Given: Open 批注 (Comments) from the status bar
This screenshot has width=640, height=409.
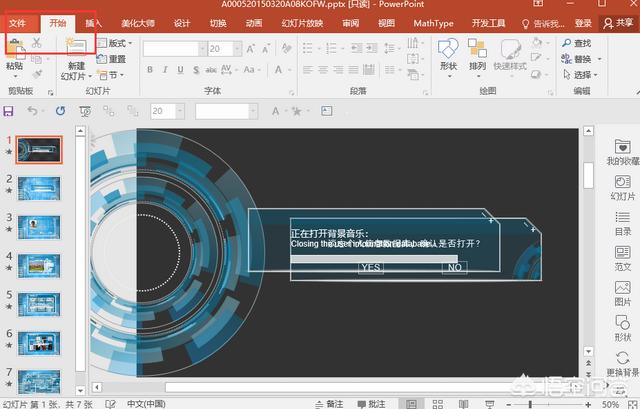Looking at the screenshot, I should (x=371, y=404).
